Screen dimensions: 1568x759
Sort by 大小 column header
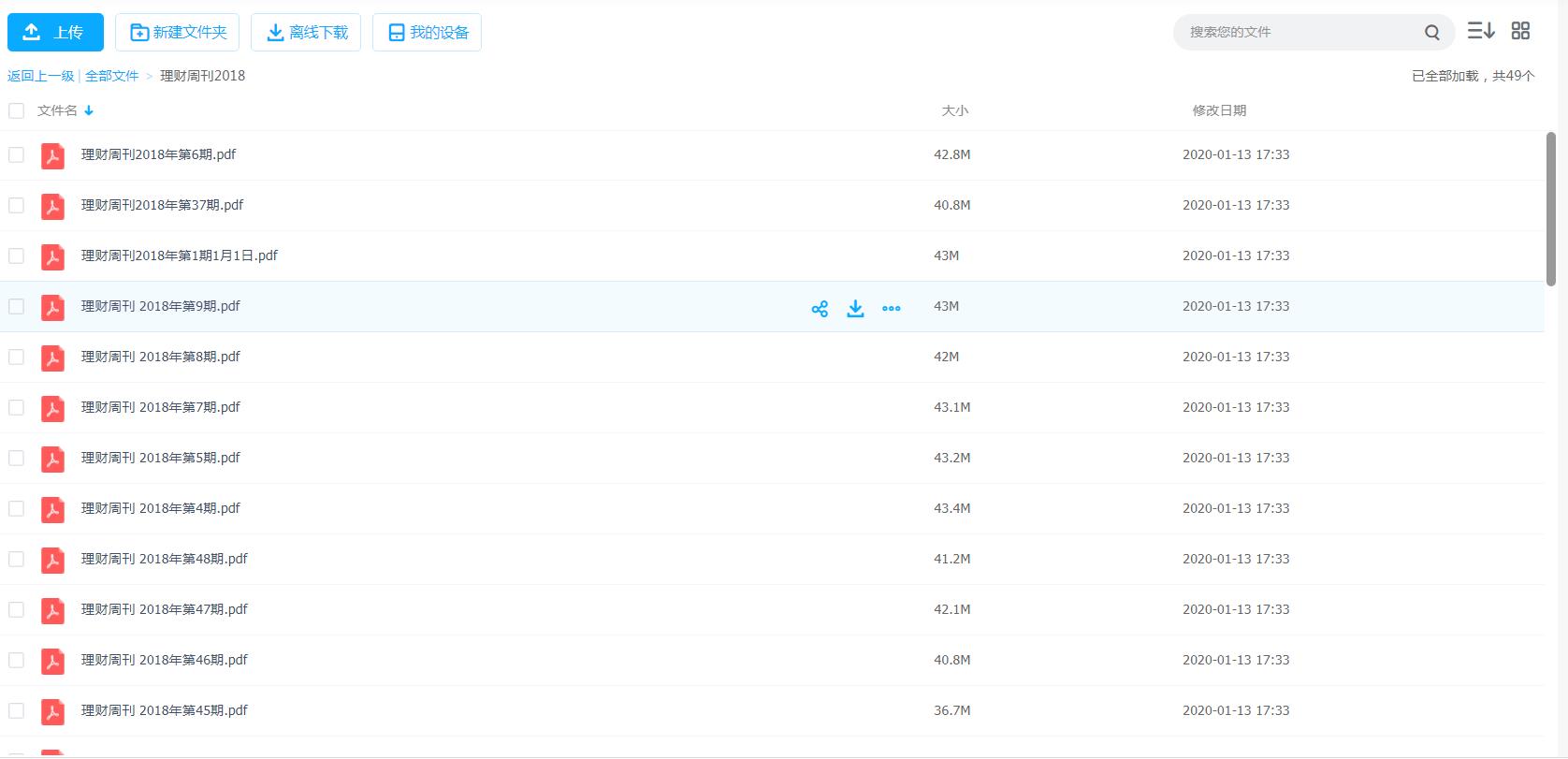(x=954, y=110)
